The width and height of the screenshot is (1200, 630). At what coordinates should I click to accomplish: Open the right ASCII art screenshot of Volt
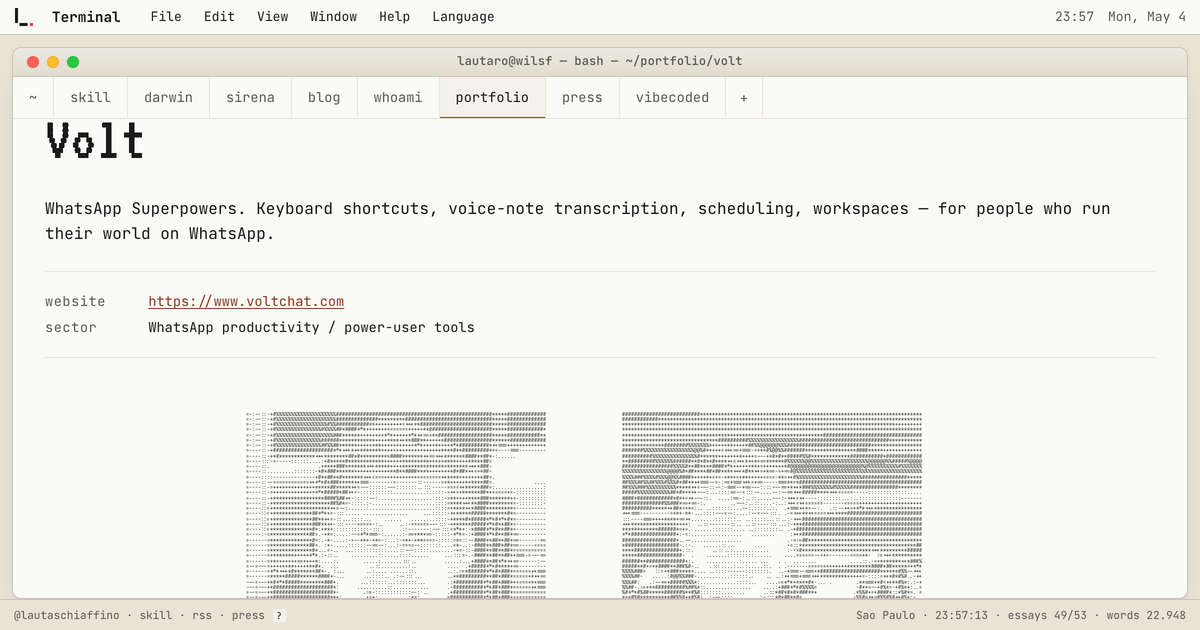pyautogui.click(x=771, y=504)
